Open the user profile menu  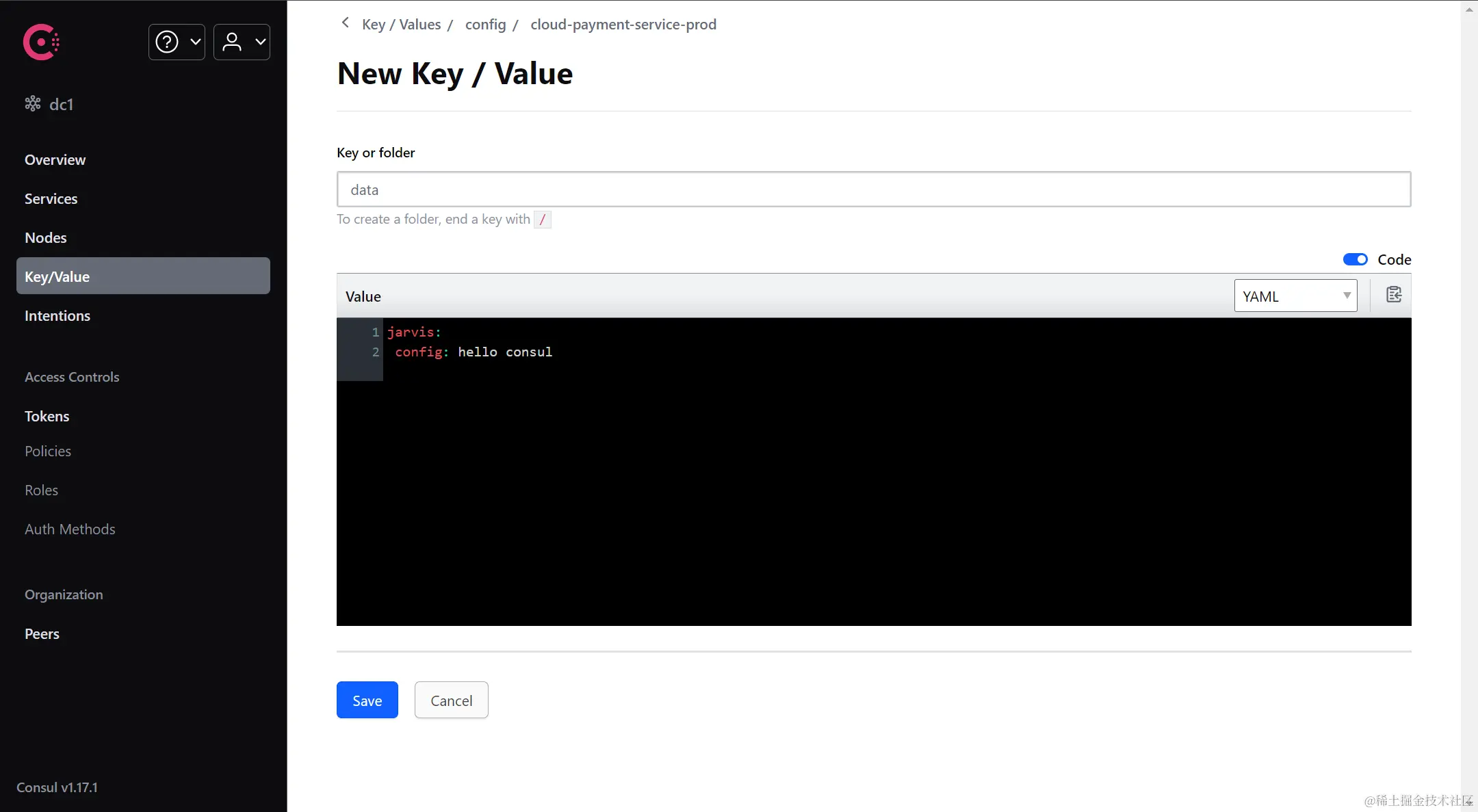(x=232, y=42)
